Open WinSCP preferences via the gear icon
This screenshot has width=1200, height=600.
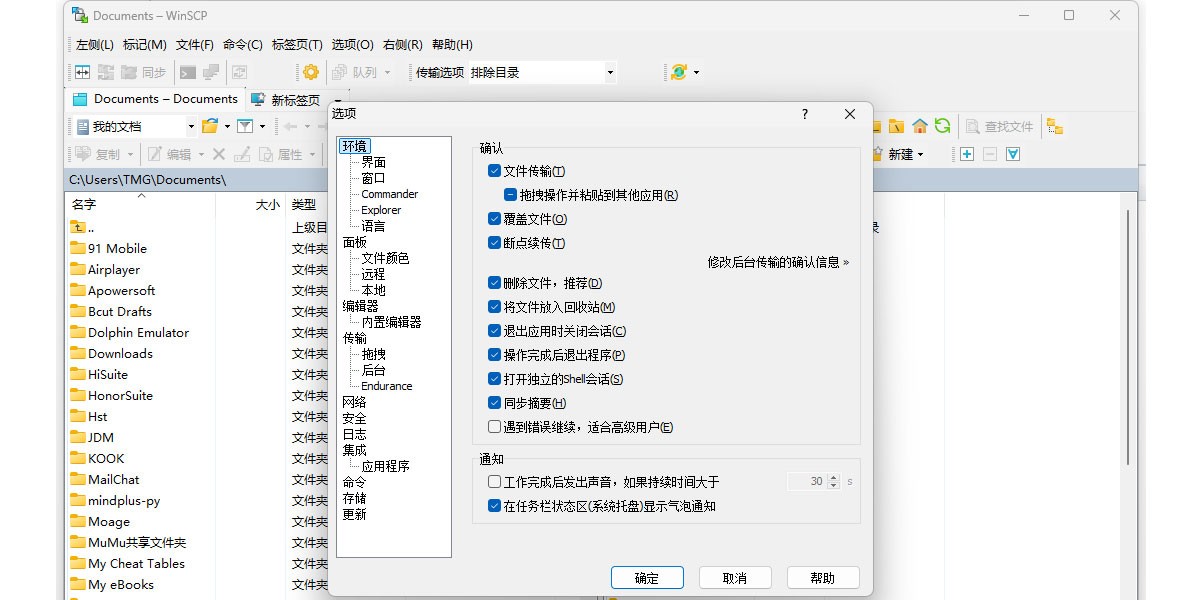[x=309, y=71]
